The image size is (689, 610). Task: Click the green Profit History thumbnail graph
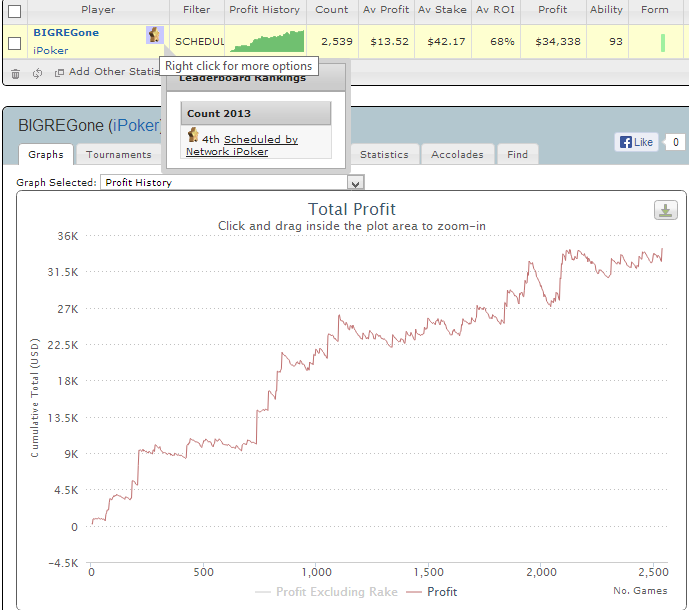(x=267, y=41)
